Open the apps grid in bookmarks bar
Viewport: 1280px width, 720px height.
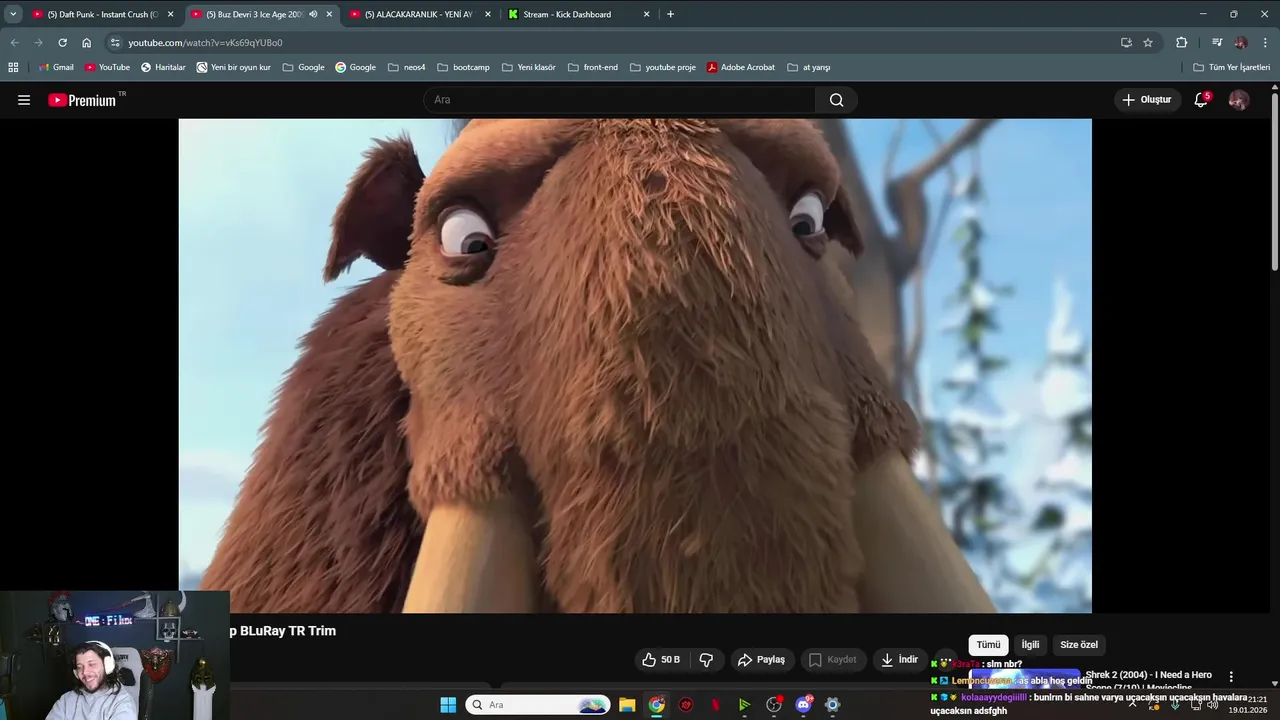point(13,67)
